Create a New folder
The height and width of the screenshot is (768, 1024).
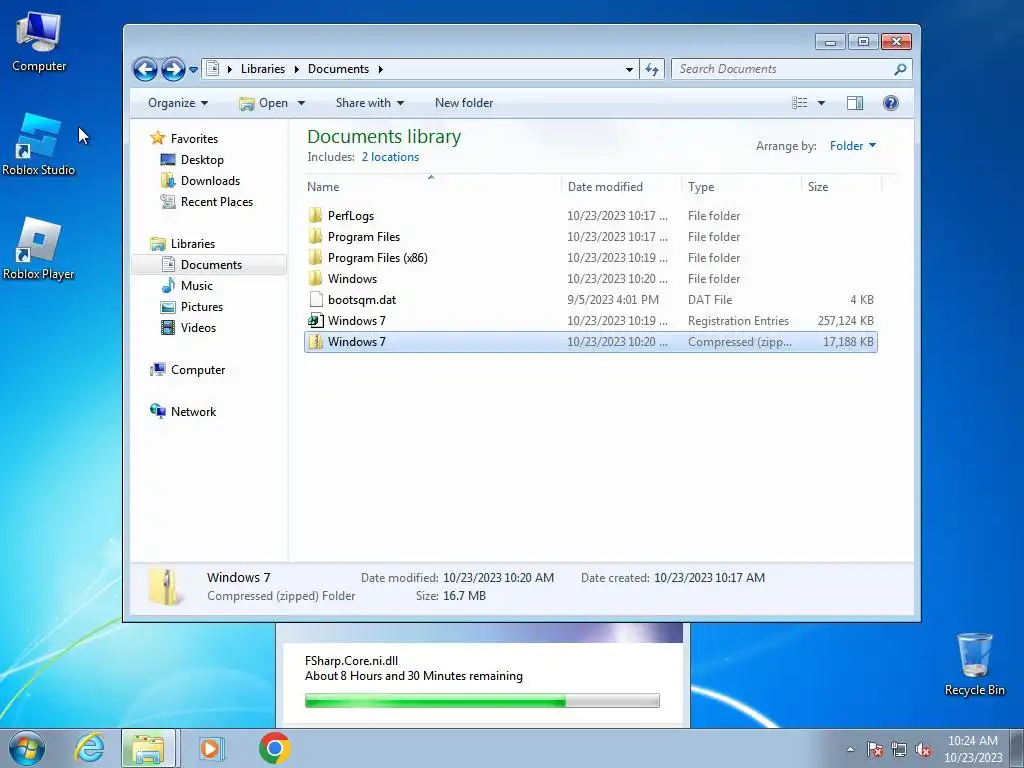pos(464,103)
